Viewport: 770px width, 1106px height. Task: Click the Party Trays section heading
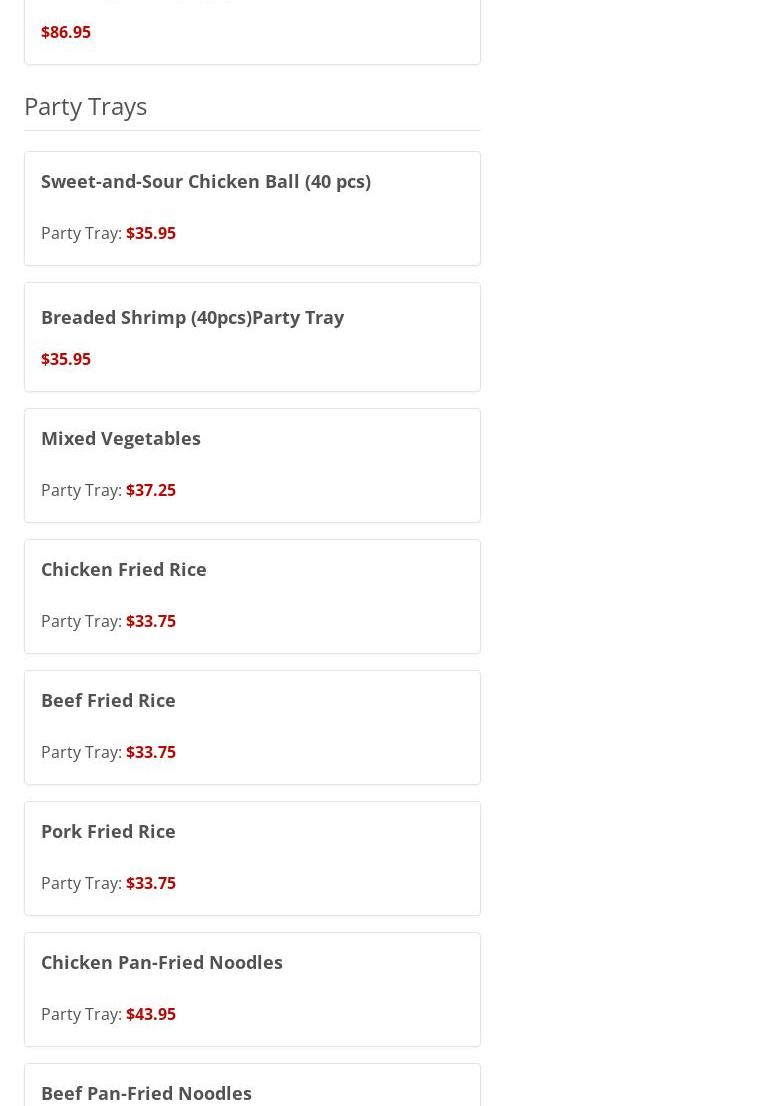coord(85,106)
